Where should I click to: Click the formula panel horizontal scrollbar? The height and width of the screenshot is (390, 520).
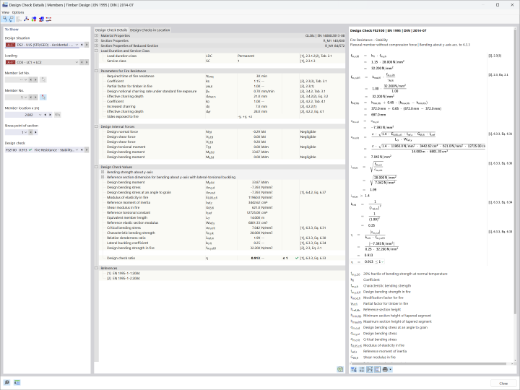[428, 363]
